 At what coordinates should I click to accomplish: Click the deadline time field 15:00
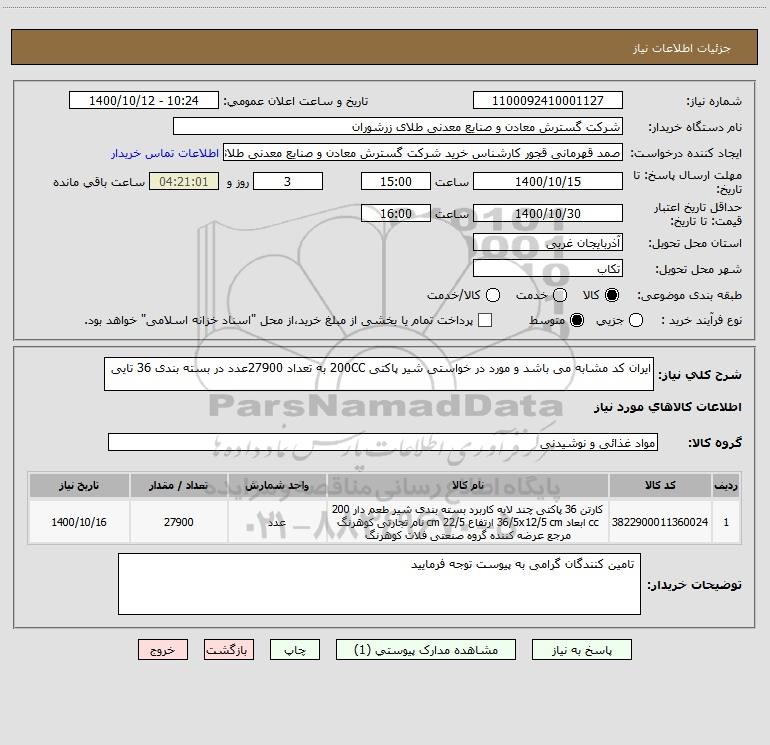tap(396, 181)
